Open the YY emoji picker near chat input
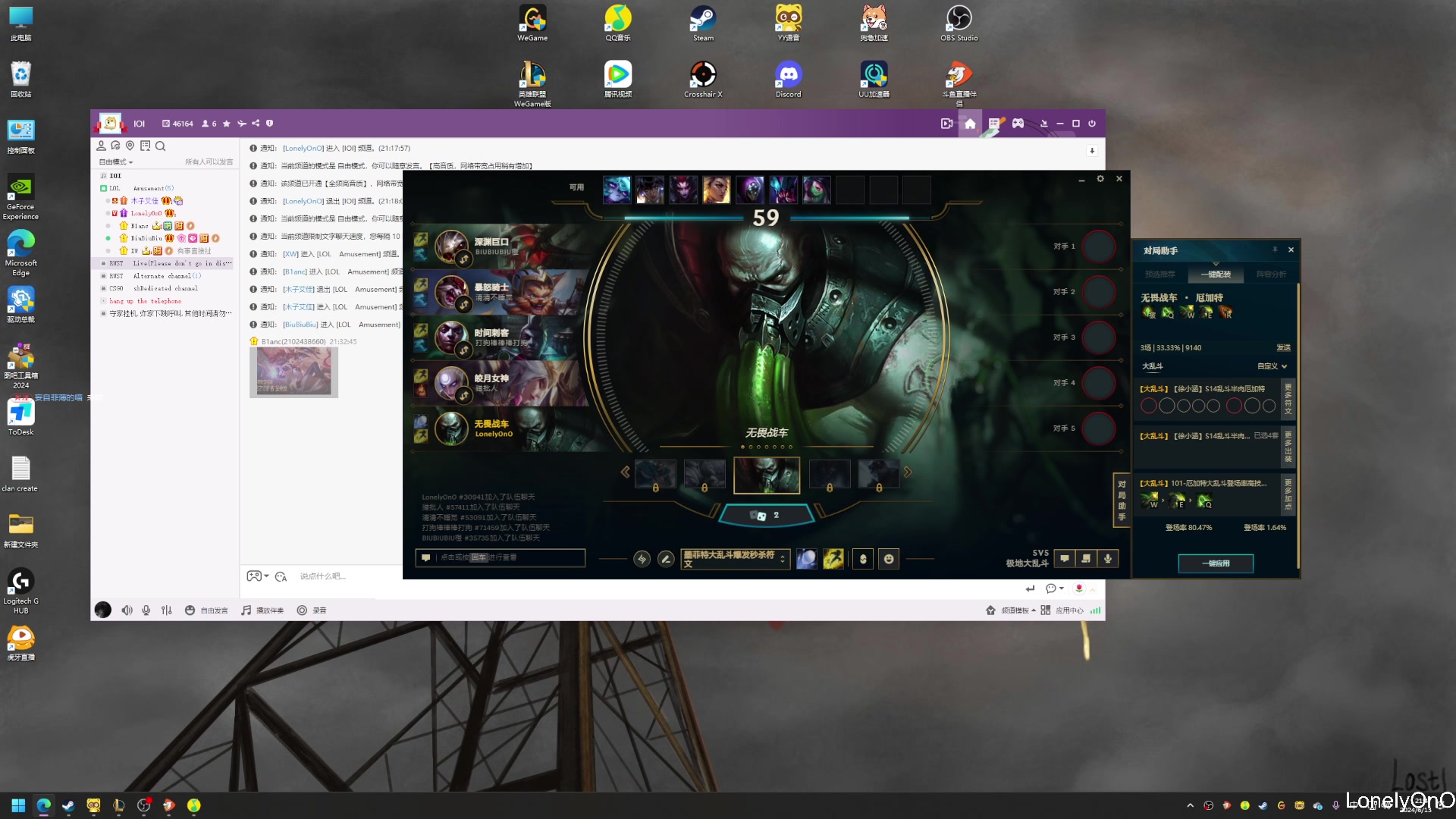 click(x=281, y=576)
